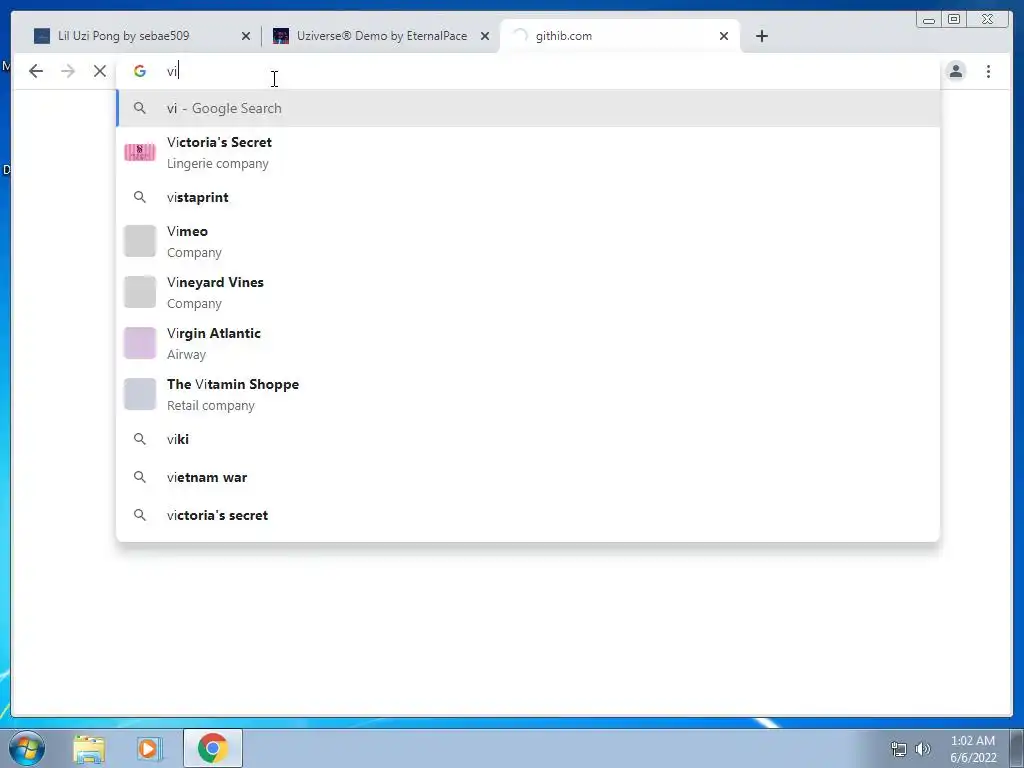Select Virgin Atlantic airway suggestion
The width and height of the screenshot is (1024, 768).
click(x=528, y=343)
